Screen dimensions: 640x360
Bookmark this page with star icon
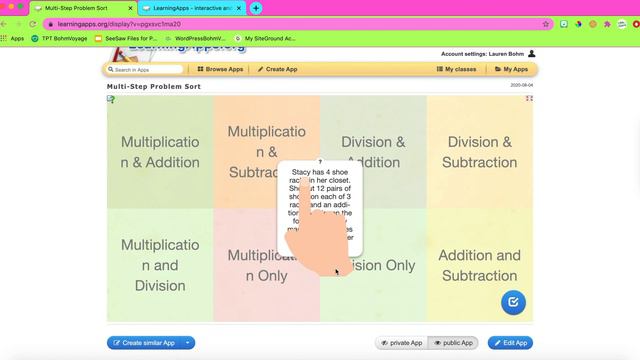coord(546,24)
